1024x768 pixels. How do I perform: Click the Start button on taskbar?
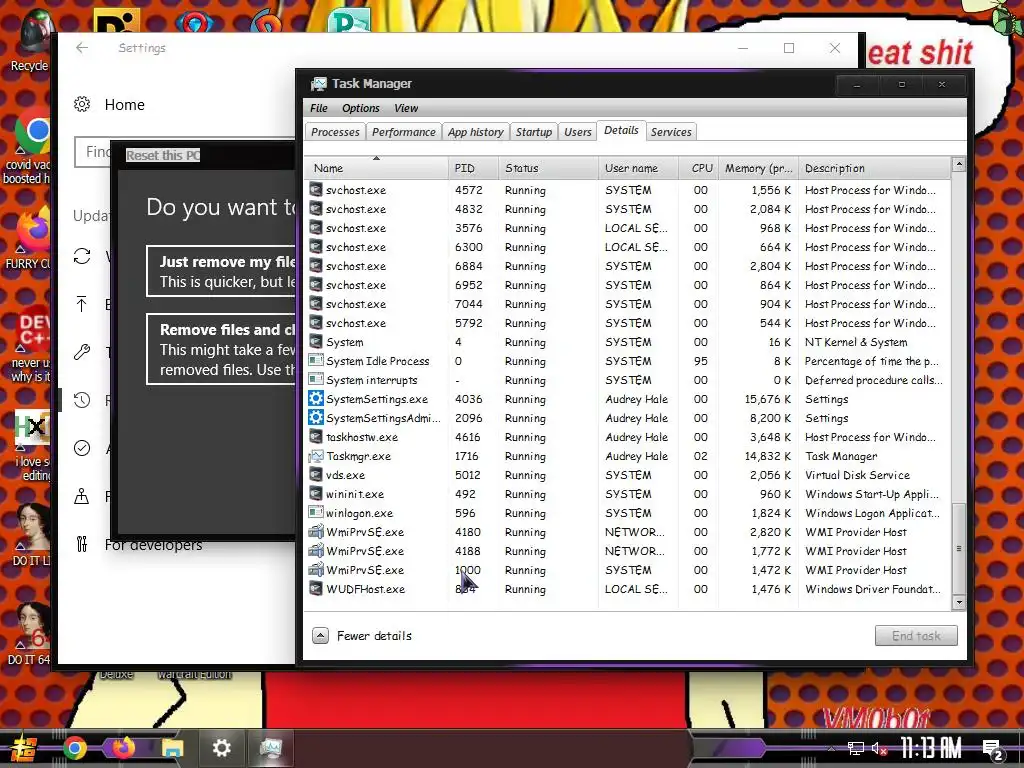[24, 749]
